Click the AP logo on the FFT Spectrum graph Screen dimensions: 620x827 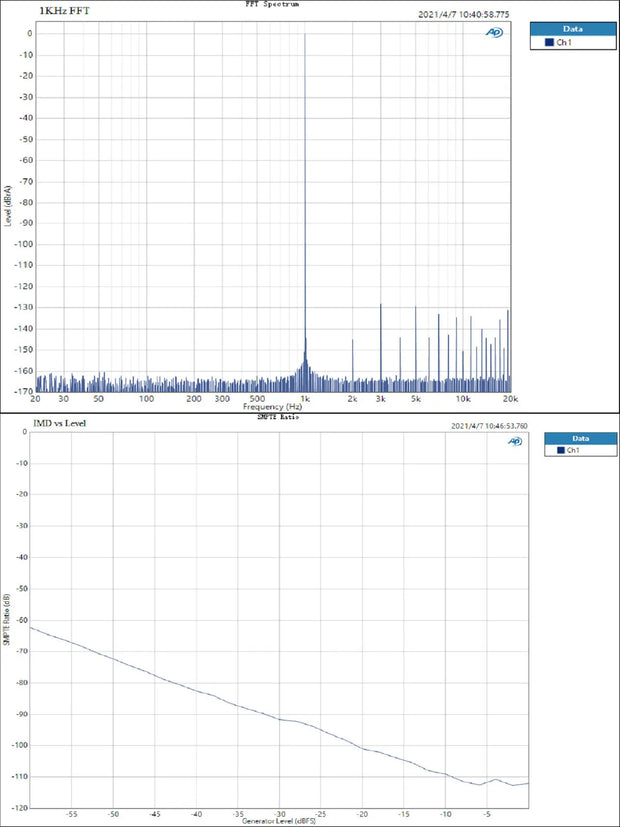coord(494,32)
